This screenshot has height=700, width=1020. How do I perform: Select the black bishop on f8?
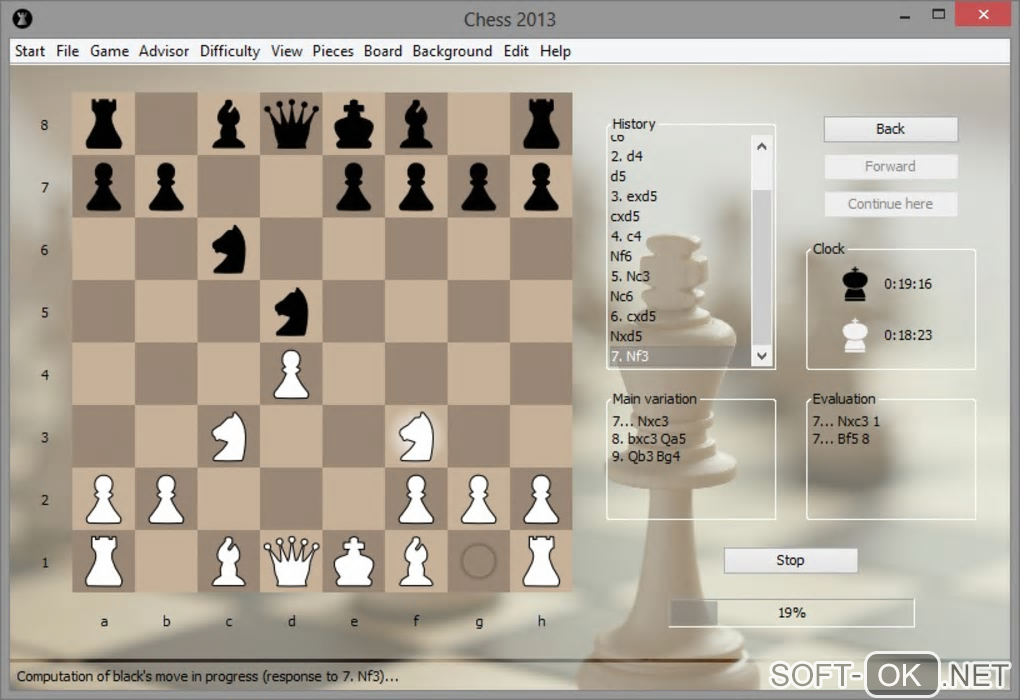pos(416,124)
